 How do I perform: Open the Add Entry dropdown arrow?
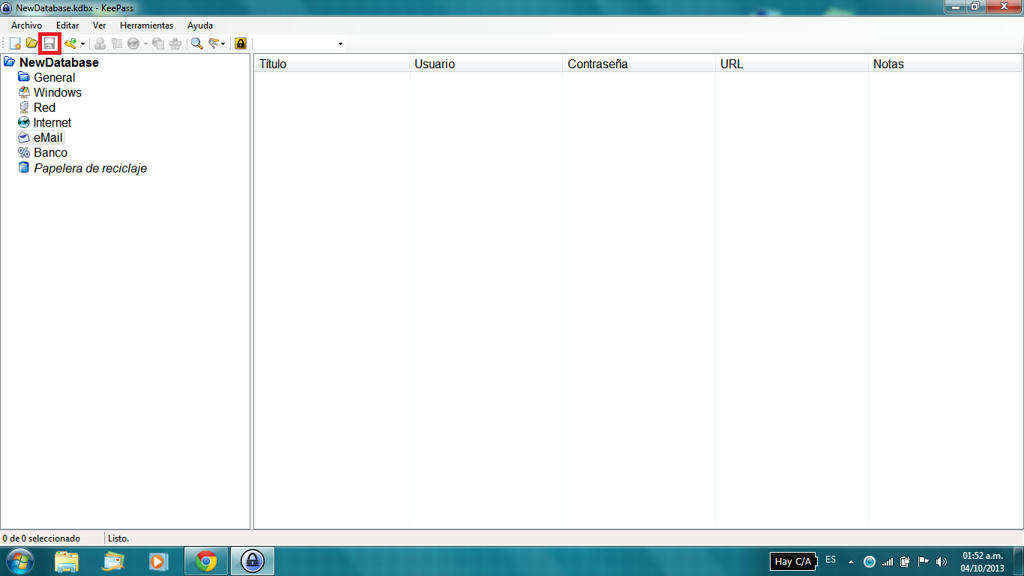(83, 44)
